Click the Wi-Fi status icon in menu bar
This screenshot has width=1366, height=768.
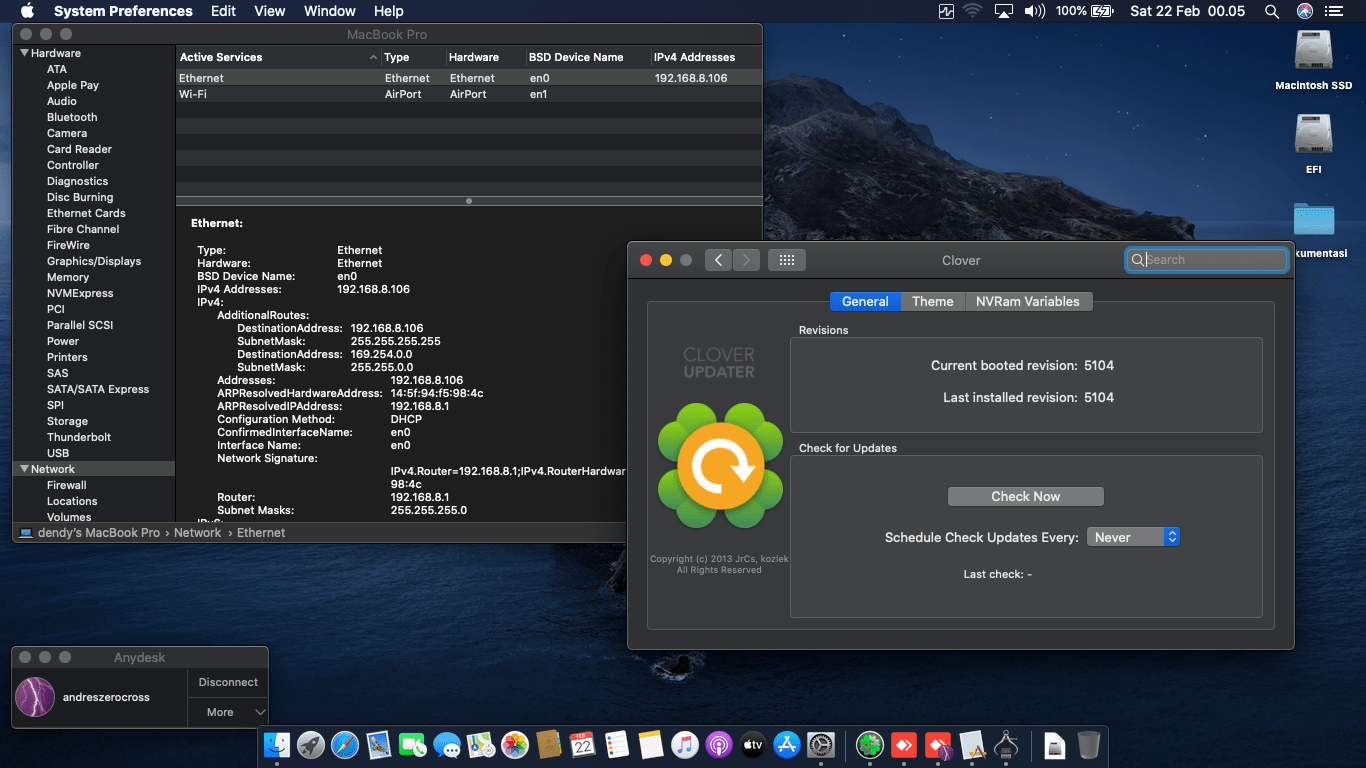[x=972, y=11]
